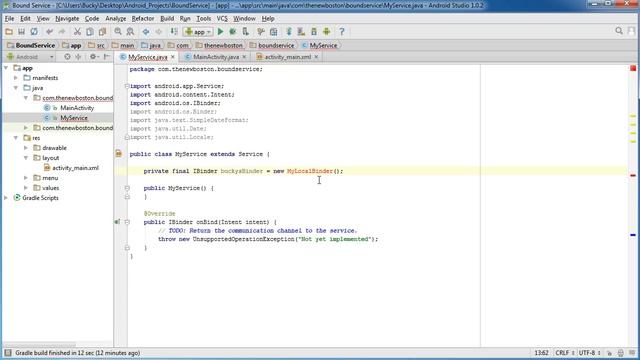This screenshot has width=640, height=360.
Task: Expand the Gradle Scripts node
Action: click(x=6, y=198)
